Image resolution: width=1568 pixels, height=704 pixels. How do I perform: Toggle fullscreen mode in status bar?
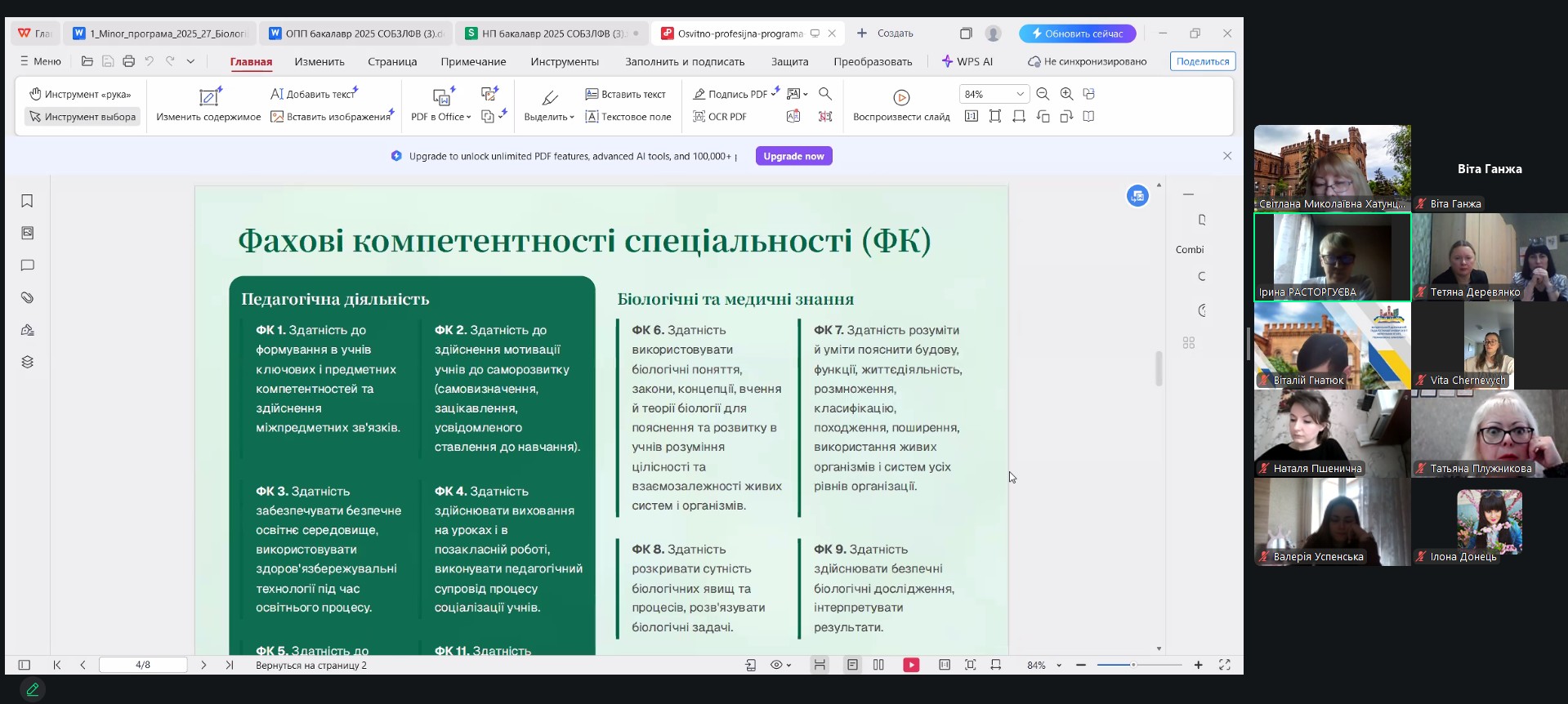(1224, 665)
